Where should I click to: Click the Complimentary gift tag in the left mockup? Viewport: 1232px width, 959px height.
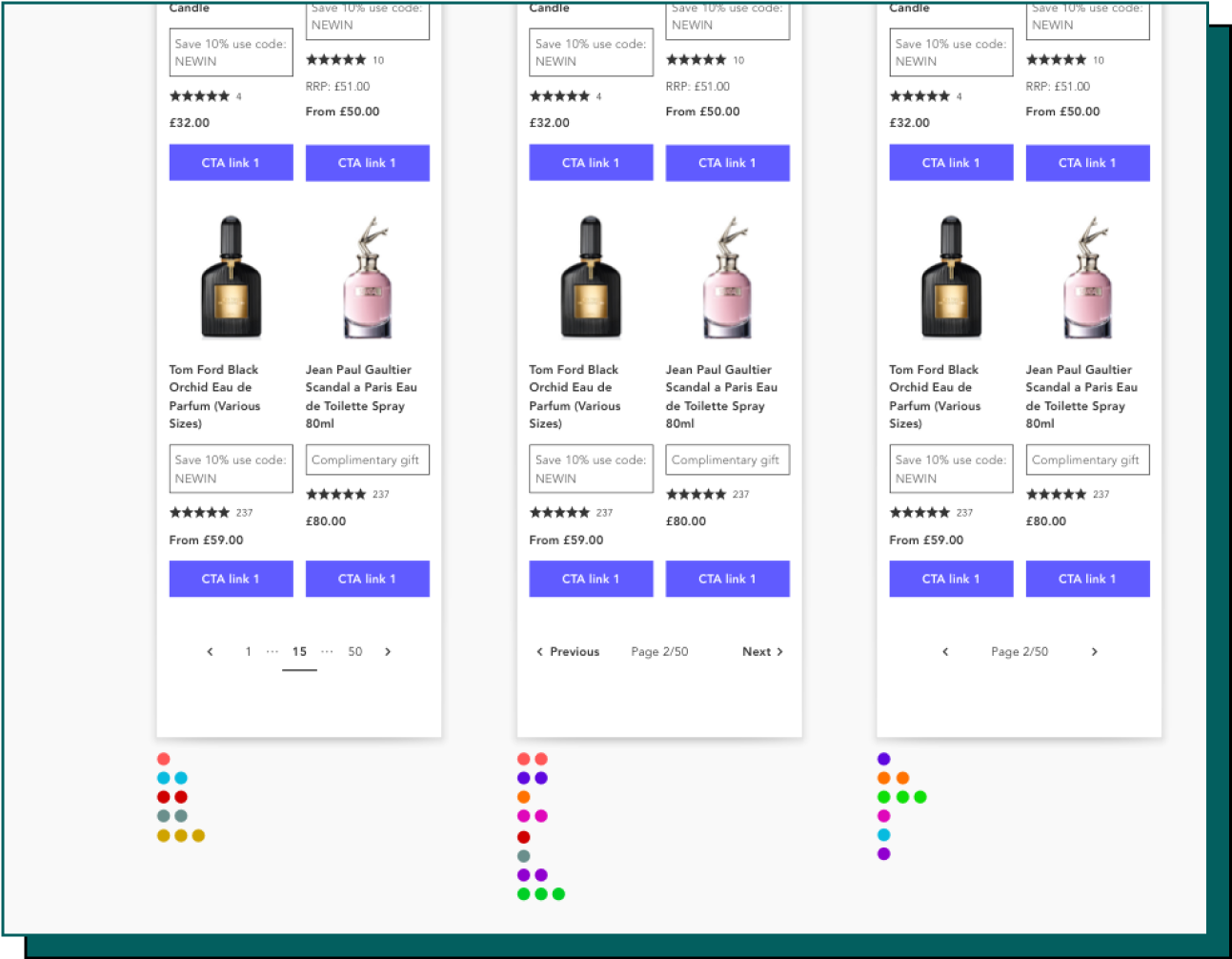click(x=367, y=459)
